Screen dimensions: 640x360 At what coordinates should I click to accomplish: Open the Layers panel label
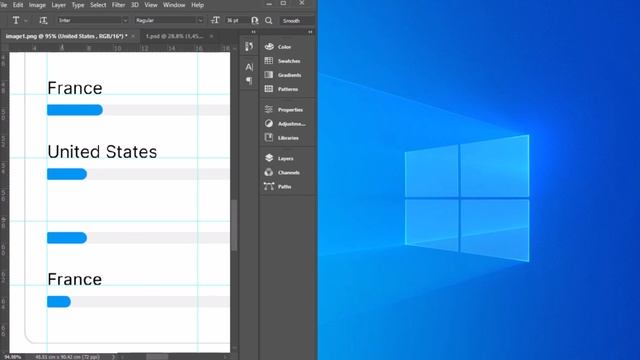[285, 159]
